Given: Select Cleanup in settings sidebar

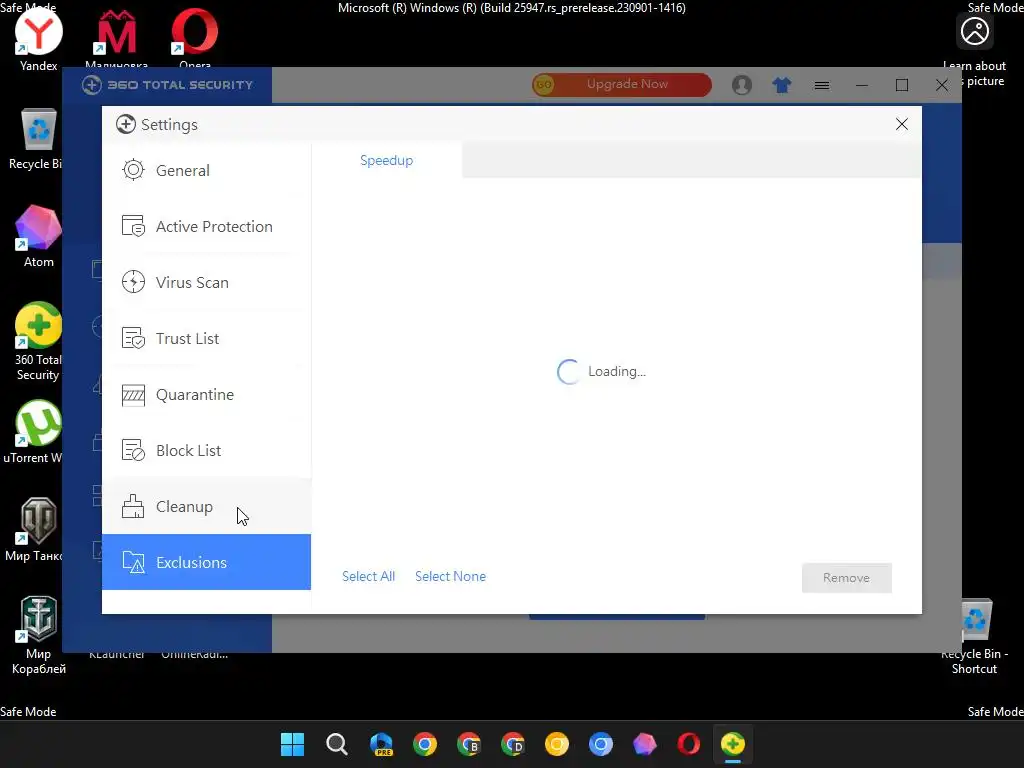Looking at the screenshot, I should (x=206, y=507).
